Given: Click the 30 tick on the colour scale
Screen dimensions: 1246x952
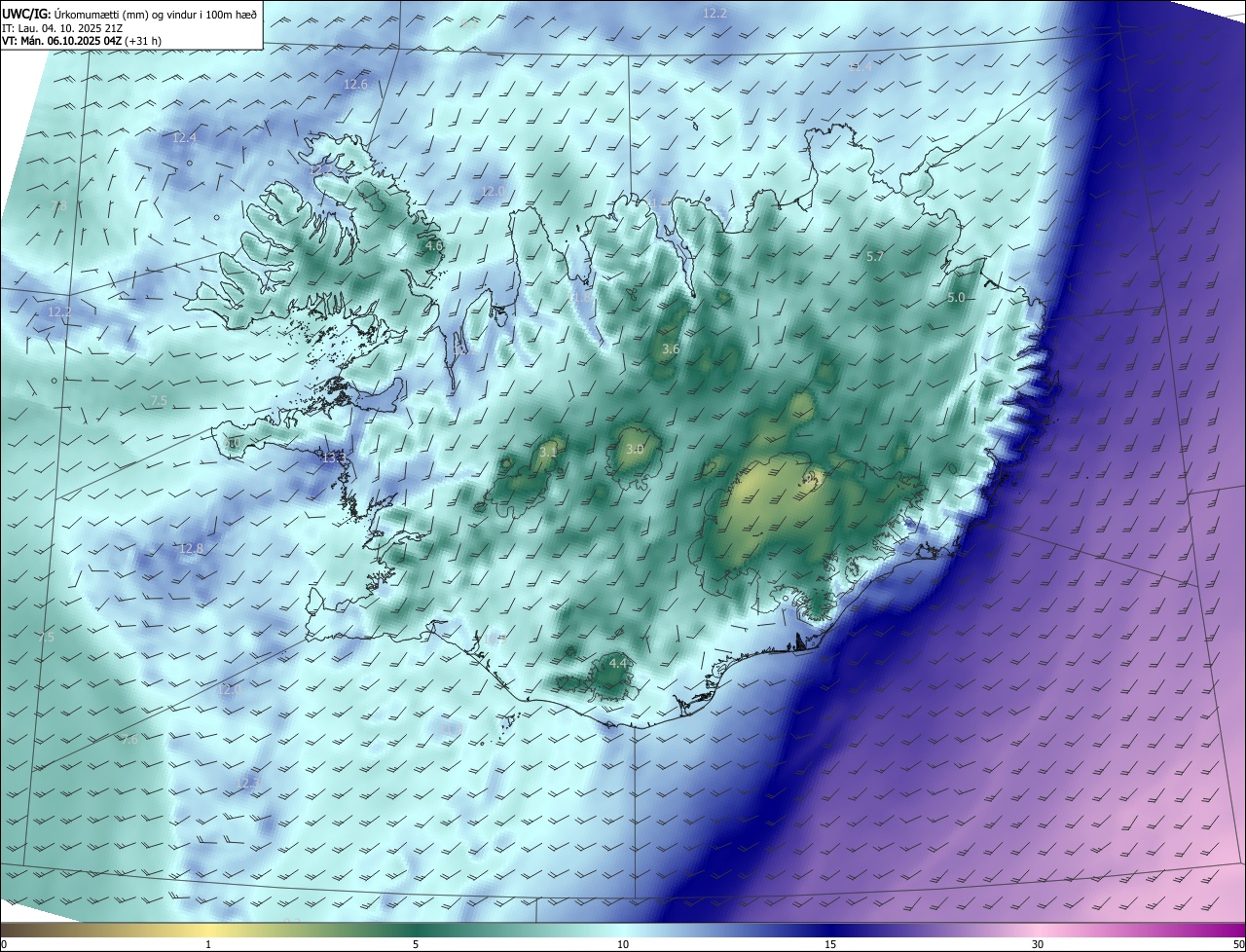Looking at the screenshot, I should (1038, 944).
